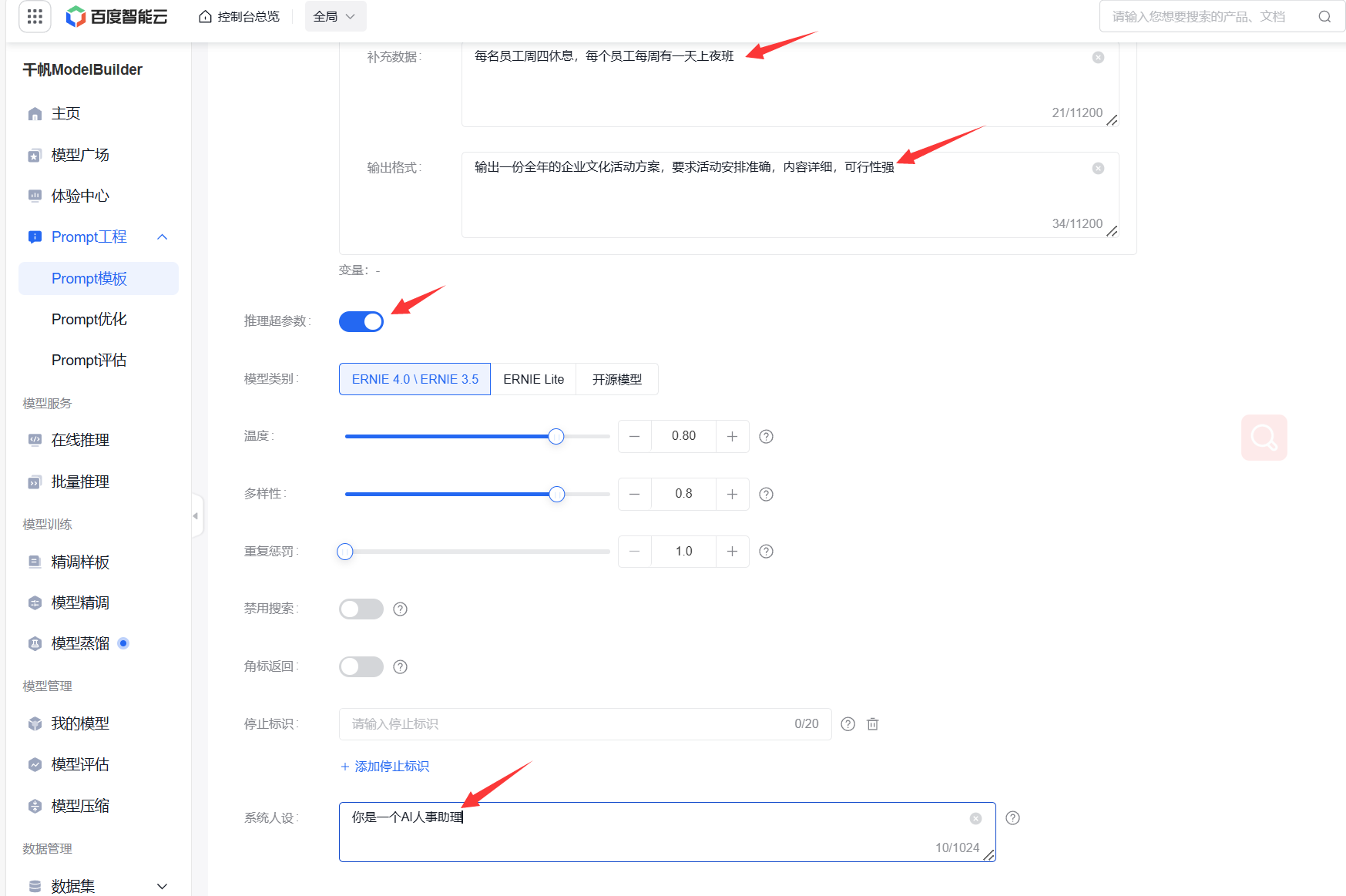
Task: Click the 主页 home icon
Action: pyautogui.click(x=35, y=114)
